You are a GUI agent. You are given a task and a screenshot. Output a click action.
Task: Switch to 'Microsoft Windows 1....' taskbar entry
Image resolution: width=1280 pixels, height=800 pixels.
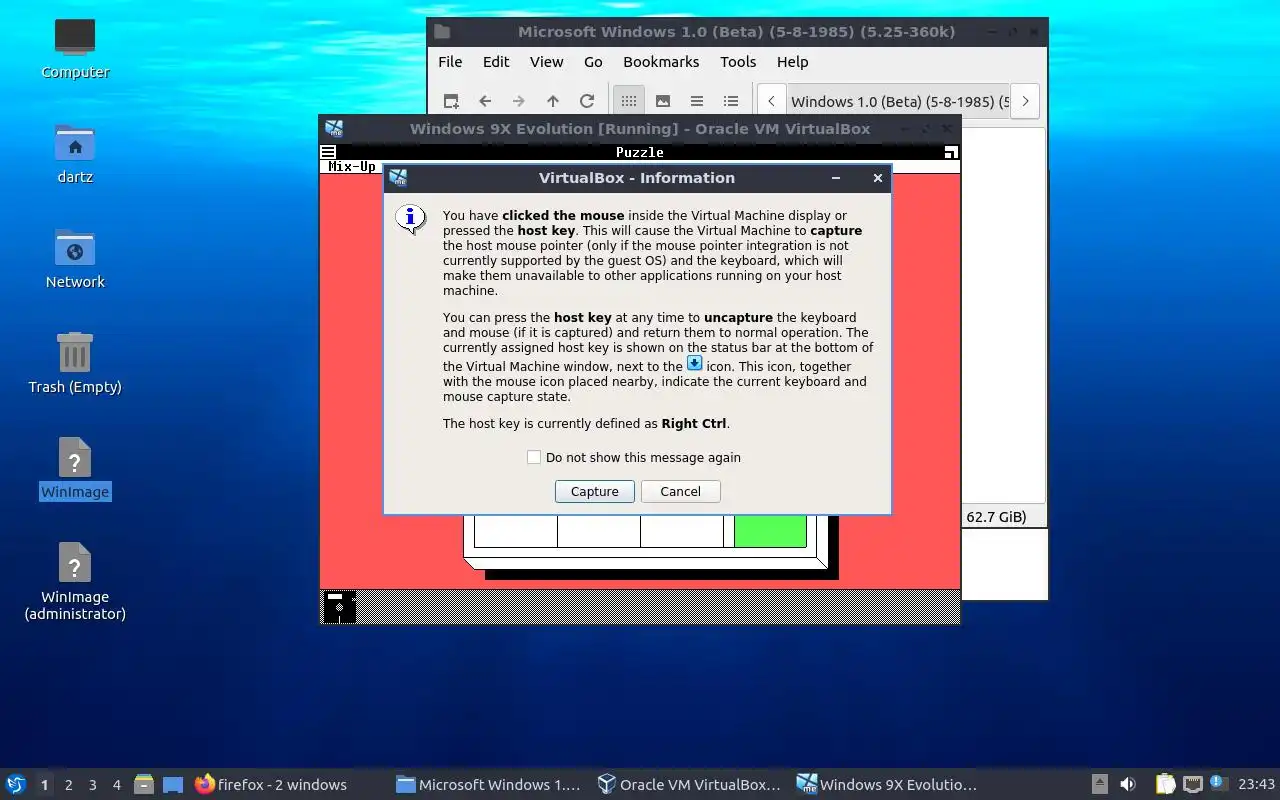(x=489, y=785)
